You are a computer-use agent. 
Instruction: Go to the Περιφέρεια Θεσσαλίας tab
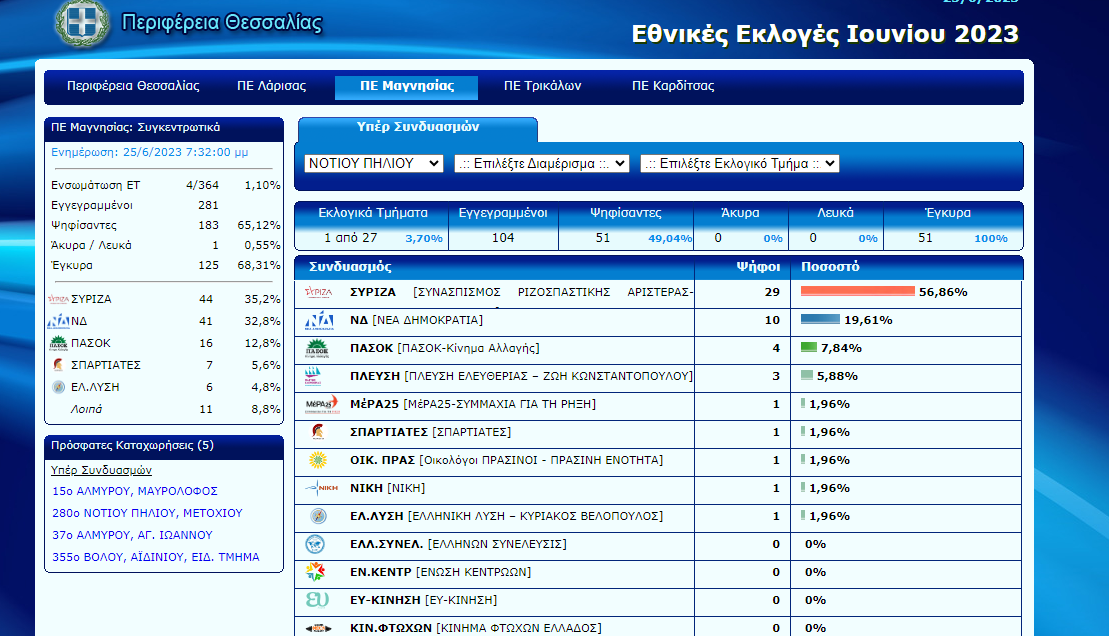point(133,86)
